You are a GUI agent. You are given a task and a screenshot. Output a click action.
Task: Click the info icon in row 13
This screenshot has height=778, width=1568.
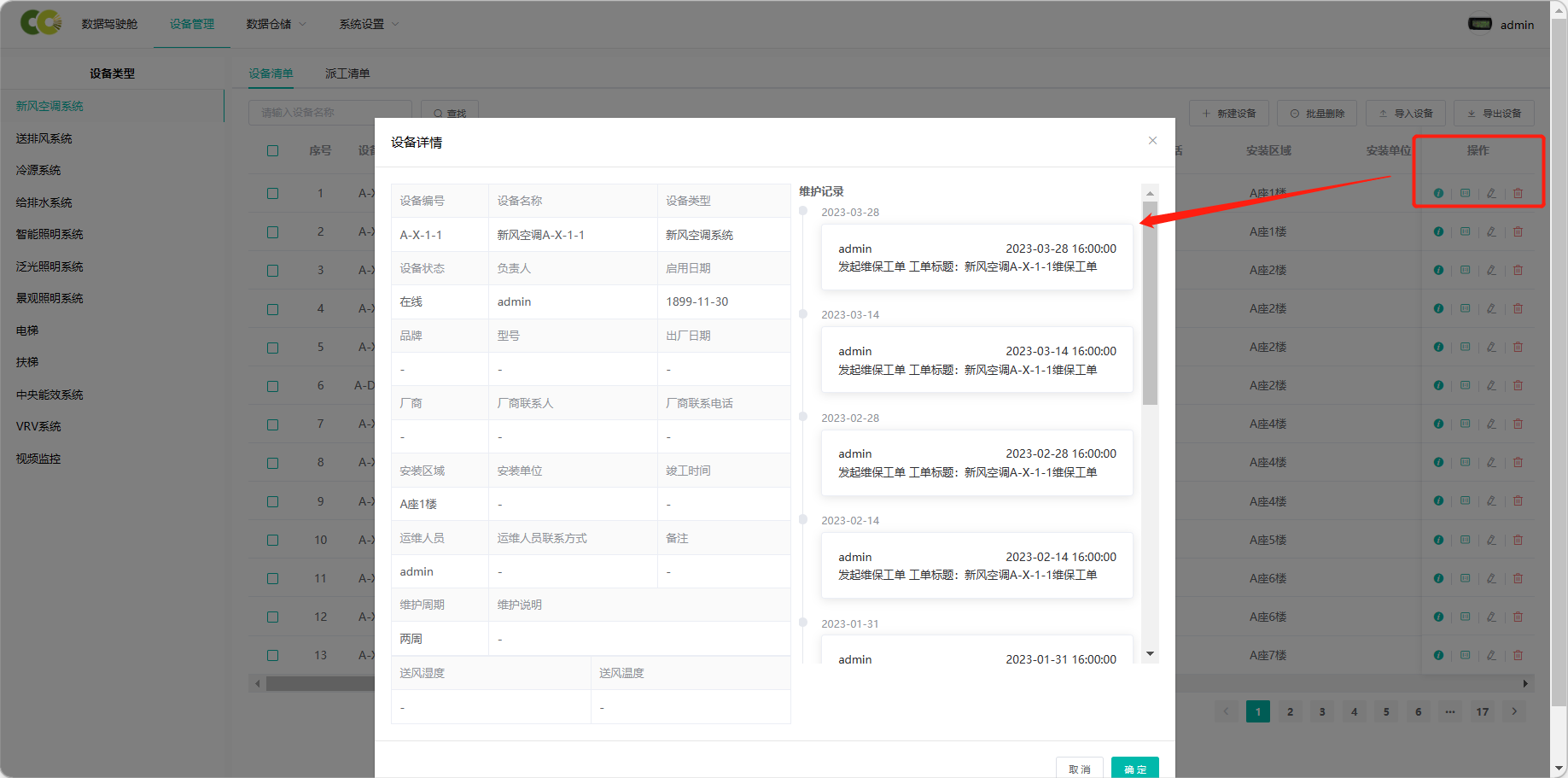click(1438, 655)
